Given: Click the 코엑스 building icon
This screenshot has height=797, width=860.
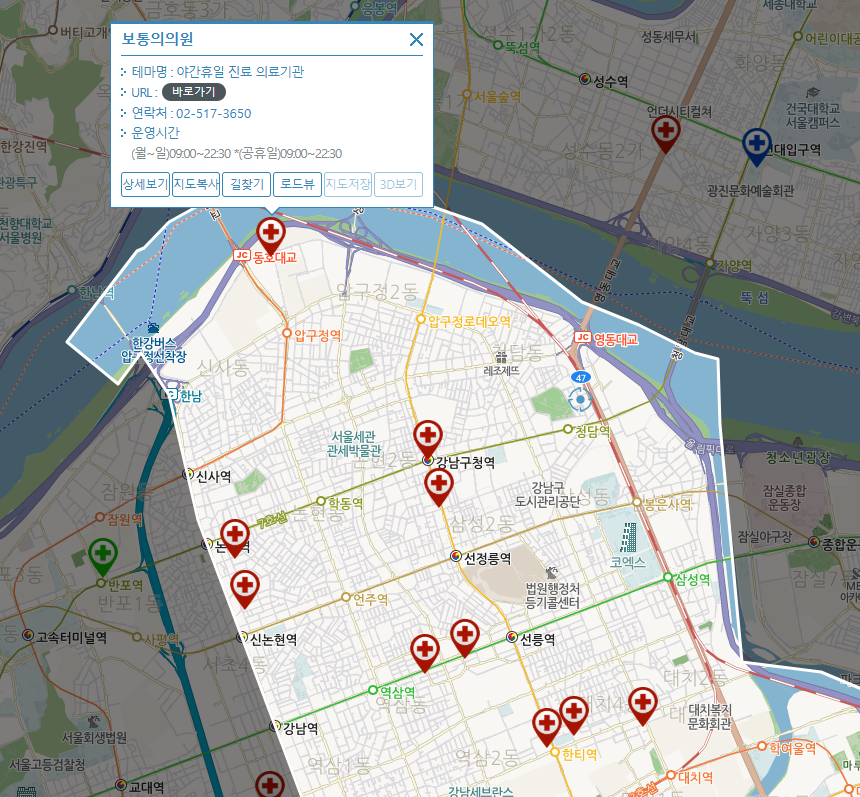Looking at the screenshot, I should (x=629, y=537).
